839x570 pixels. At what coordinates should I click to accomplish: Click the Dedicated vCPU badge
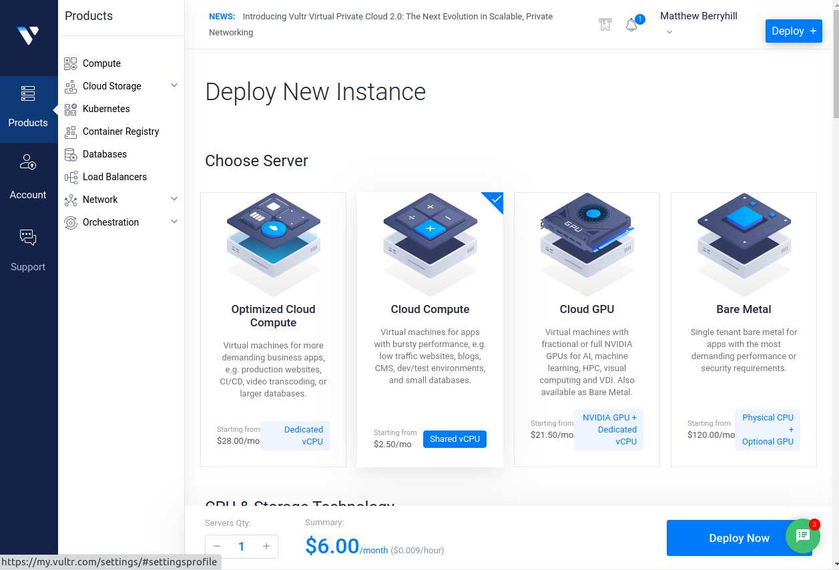coord(295,436)
